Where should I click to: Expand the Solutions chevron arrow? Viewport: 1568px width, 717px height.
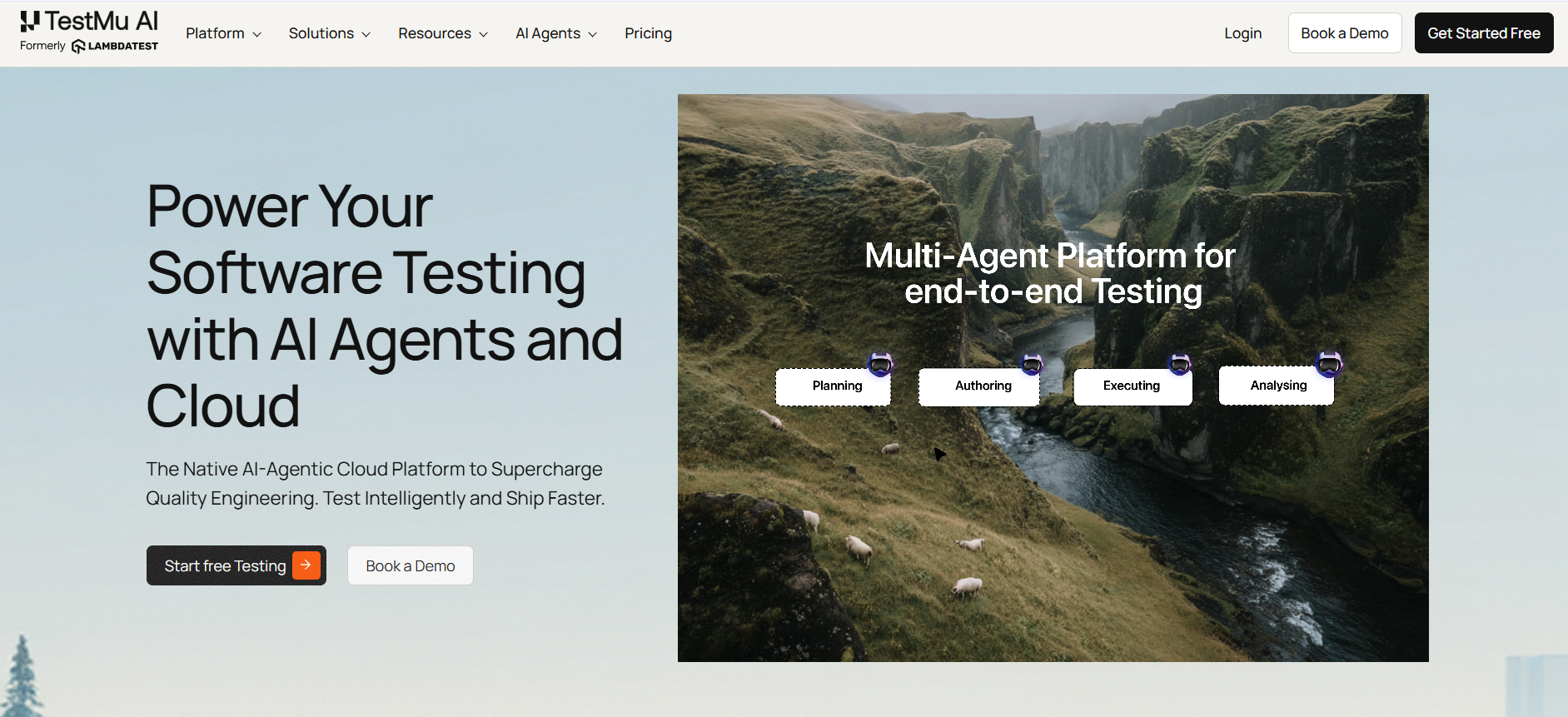click(x=366, y=34)
